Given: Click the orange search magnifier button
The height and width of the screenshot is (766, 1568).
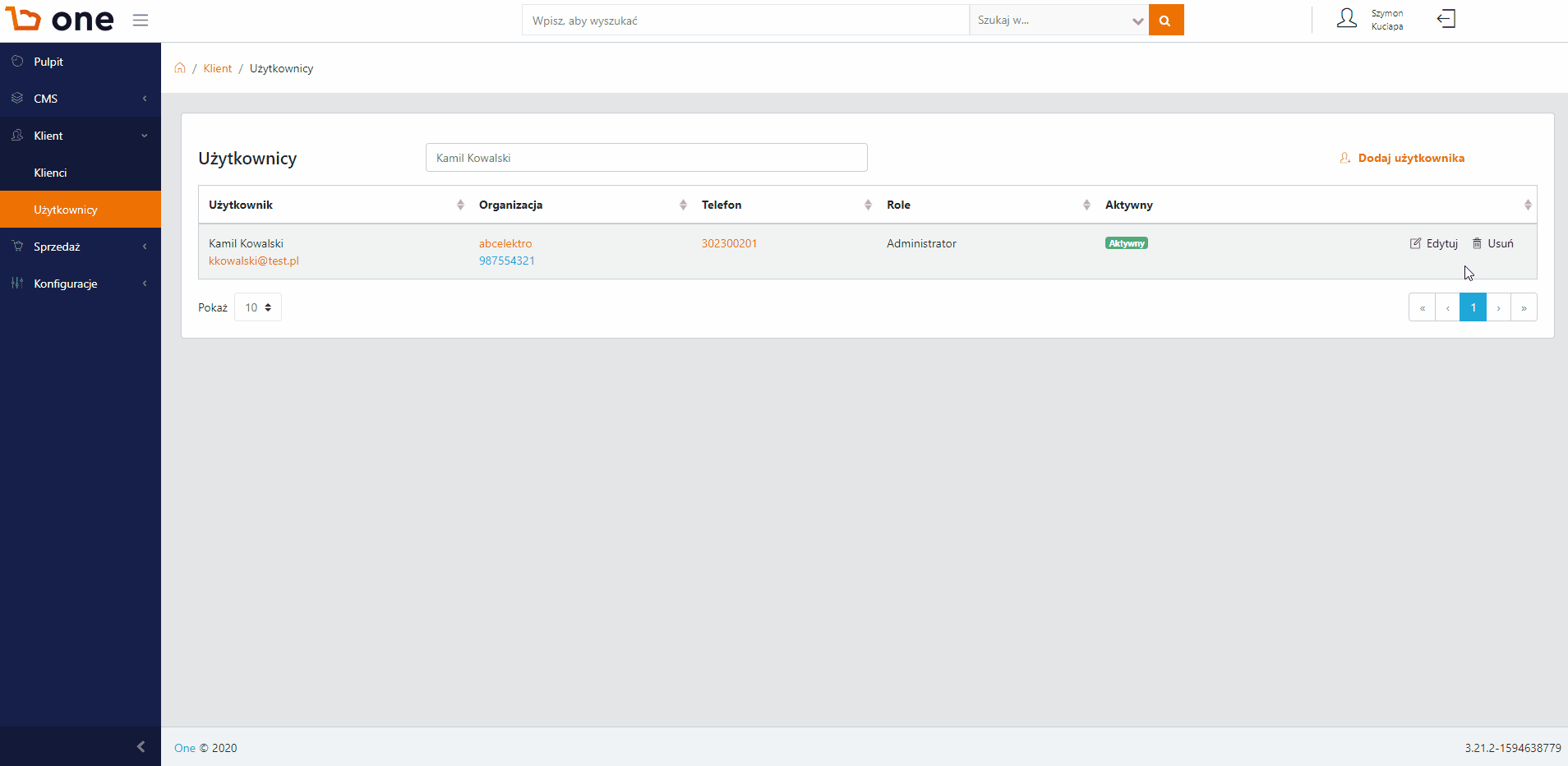Looking at the screenshot, I should pyautogui.click(x=1165, y=21).
